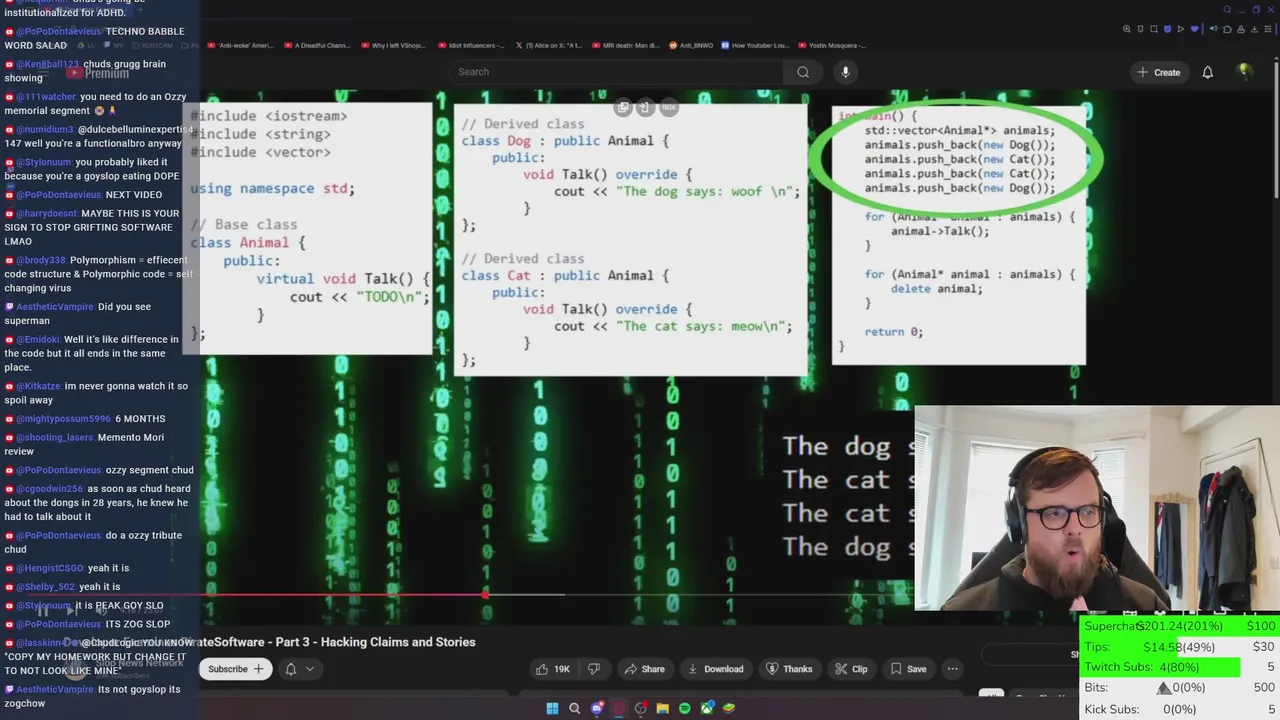
Task: Subscribe to the channel
Action: click(236, 669)
